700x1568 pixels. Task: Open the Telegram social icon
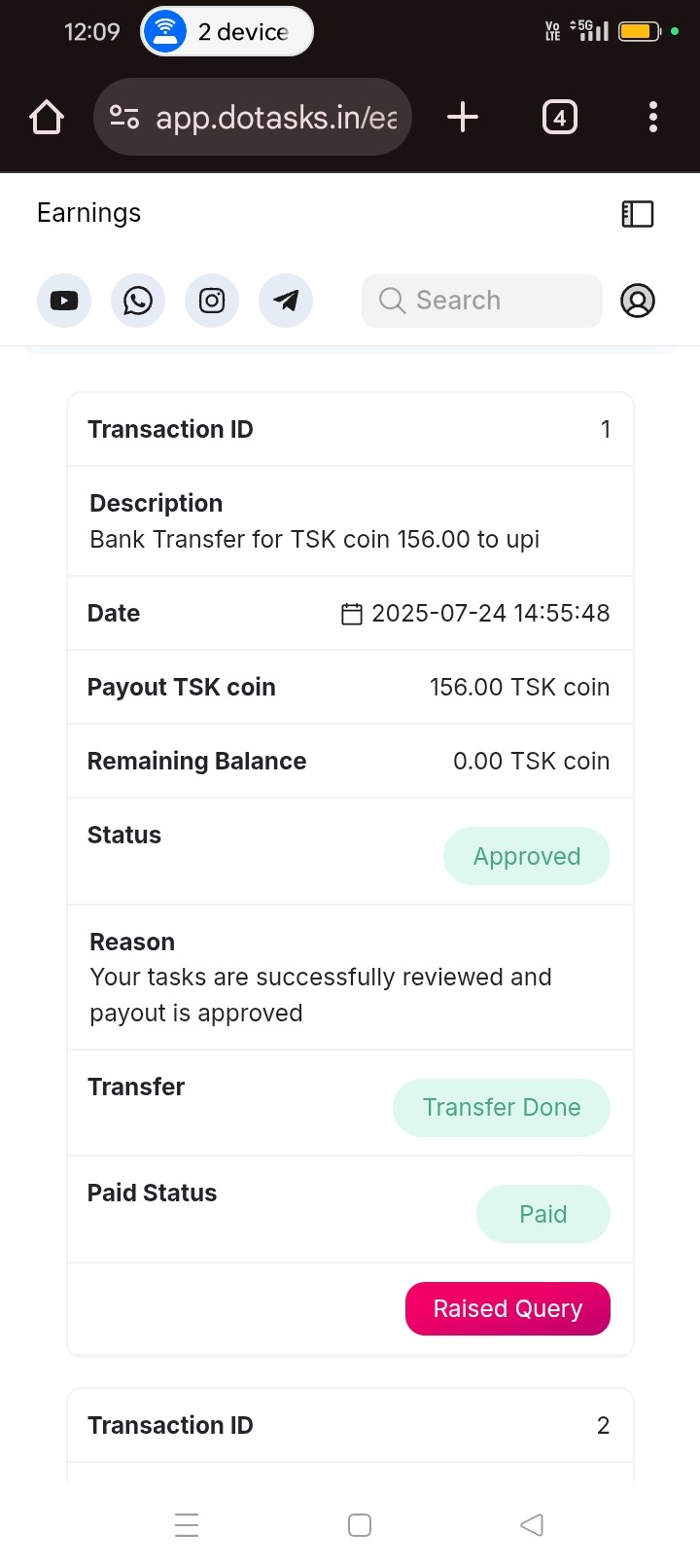pos(286,301)
